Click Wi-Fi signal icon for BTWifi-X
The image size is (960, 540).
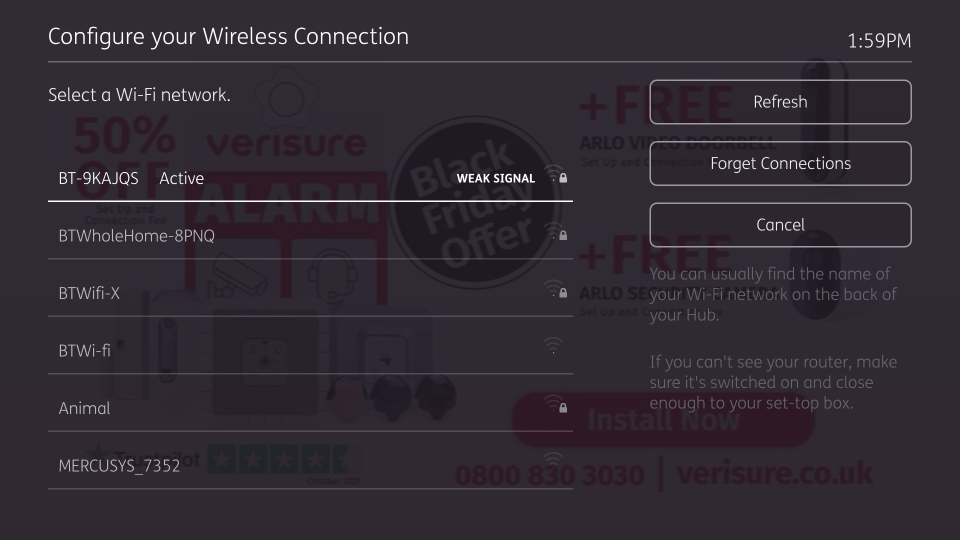coord(553,291)
